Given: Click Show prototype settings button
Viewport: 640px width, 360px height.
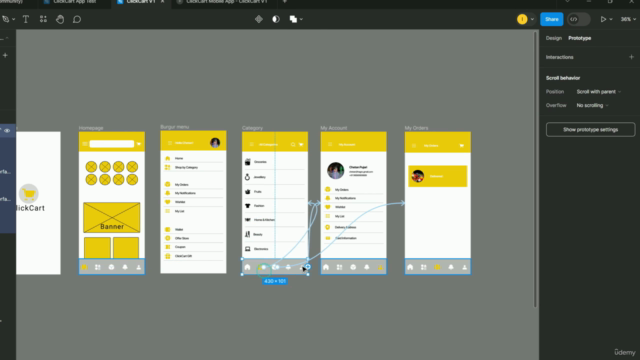Looking at the screenshot, I should (590, 129).
